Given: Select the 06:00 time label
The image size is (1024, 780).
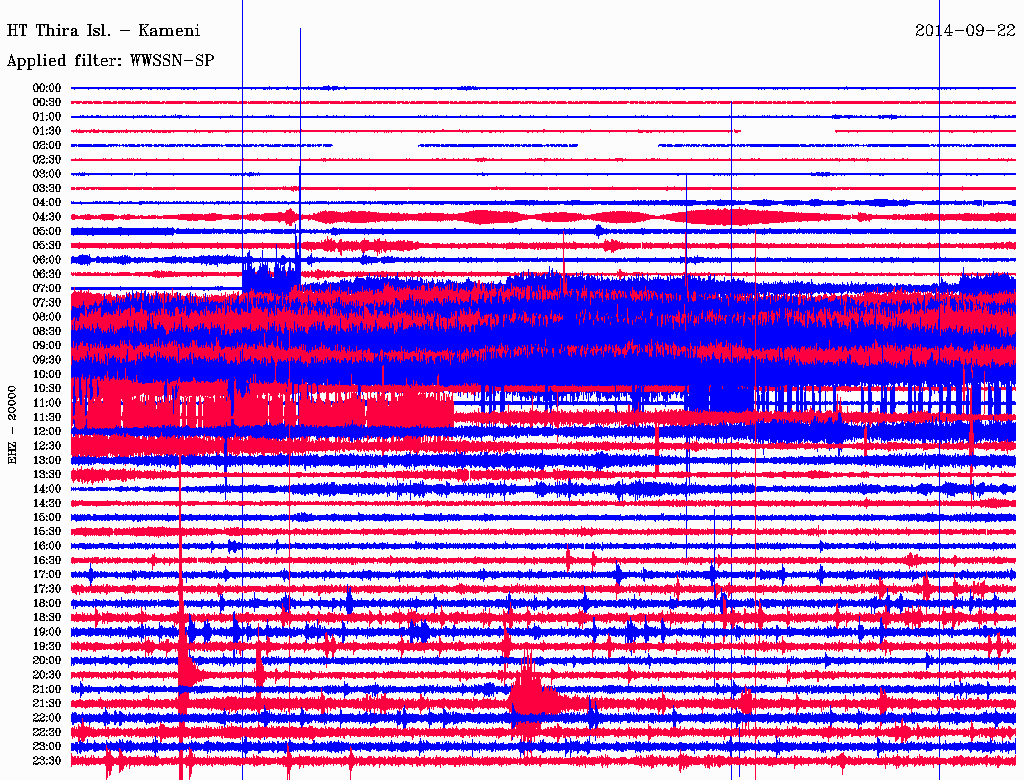Looking at the screenshot, I should [x=47, y=259].
